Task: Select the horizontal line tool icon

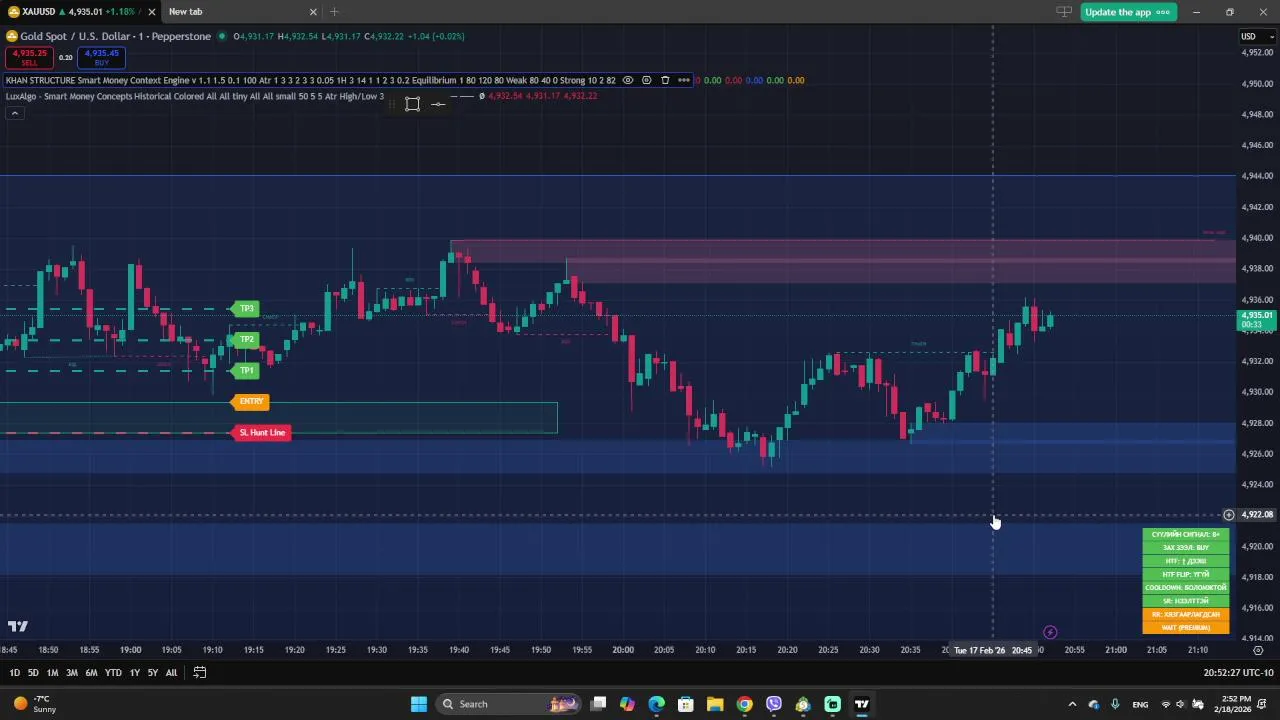Action: (438, 104)
